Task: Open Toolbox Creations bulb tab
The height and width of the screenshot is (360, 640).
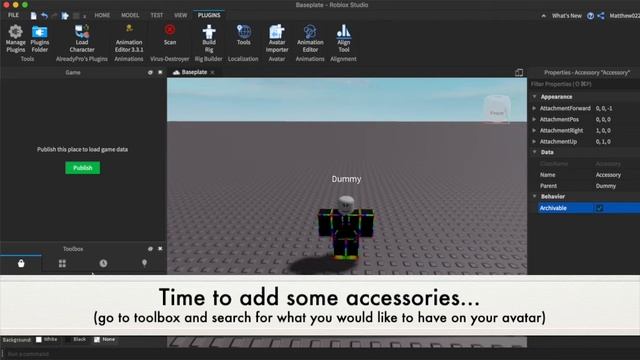Action: tap(144, 263)
